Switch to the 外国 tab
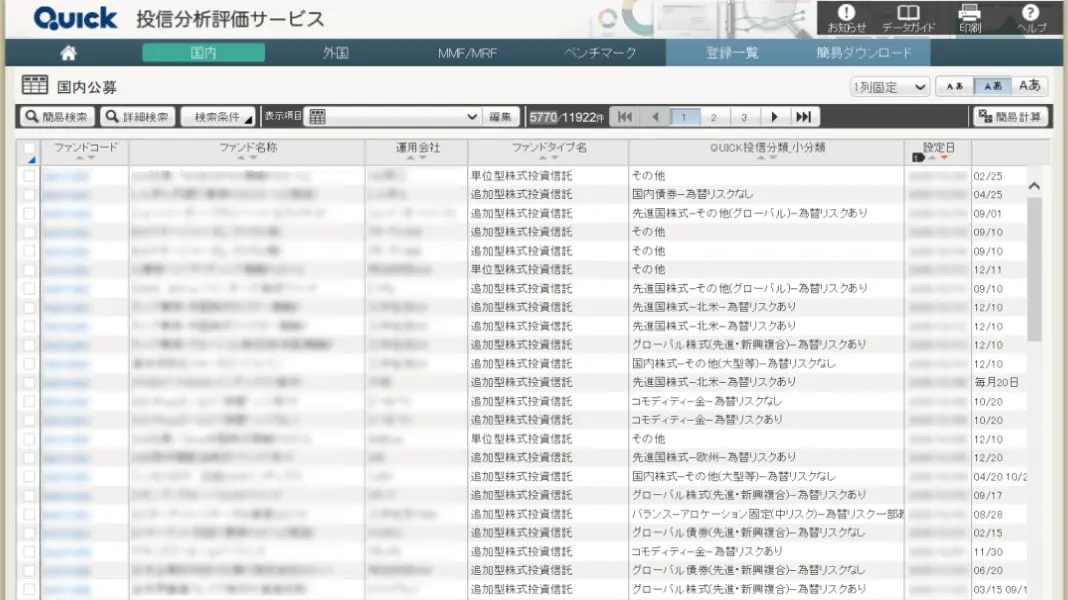This screenshot has height=600, width=1068. click(335, 53)
